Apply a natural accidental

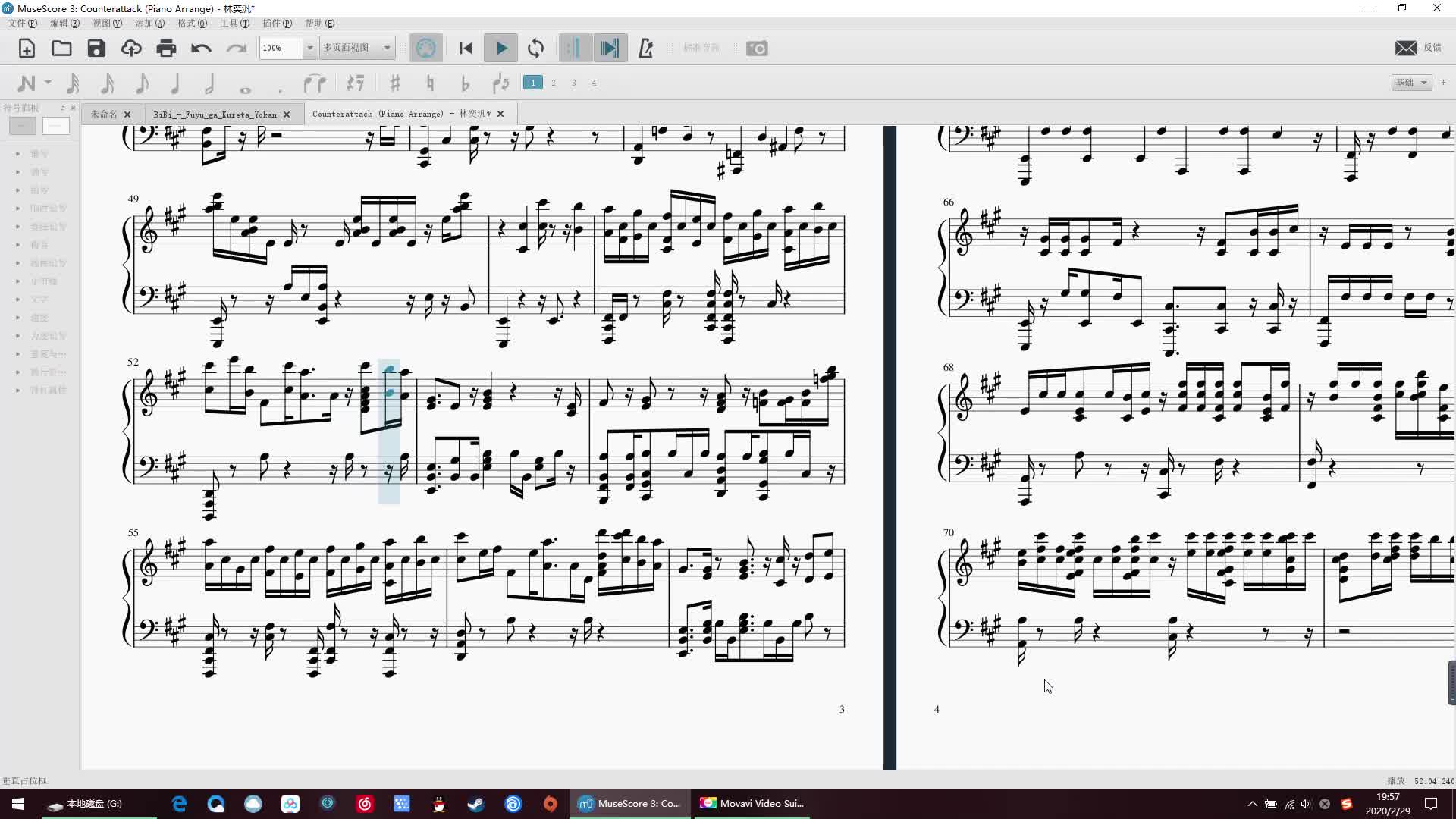coord(430,83)
